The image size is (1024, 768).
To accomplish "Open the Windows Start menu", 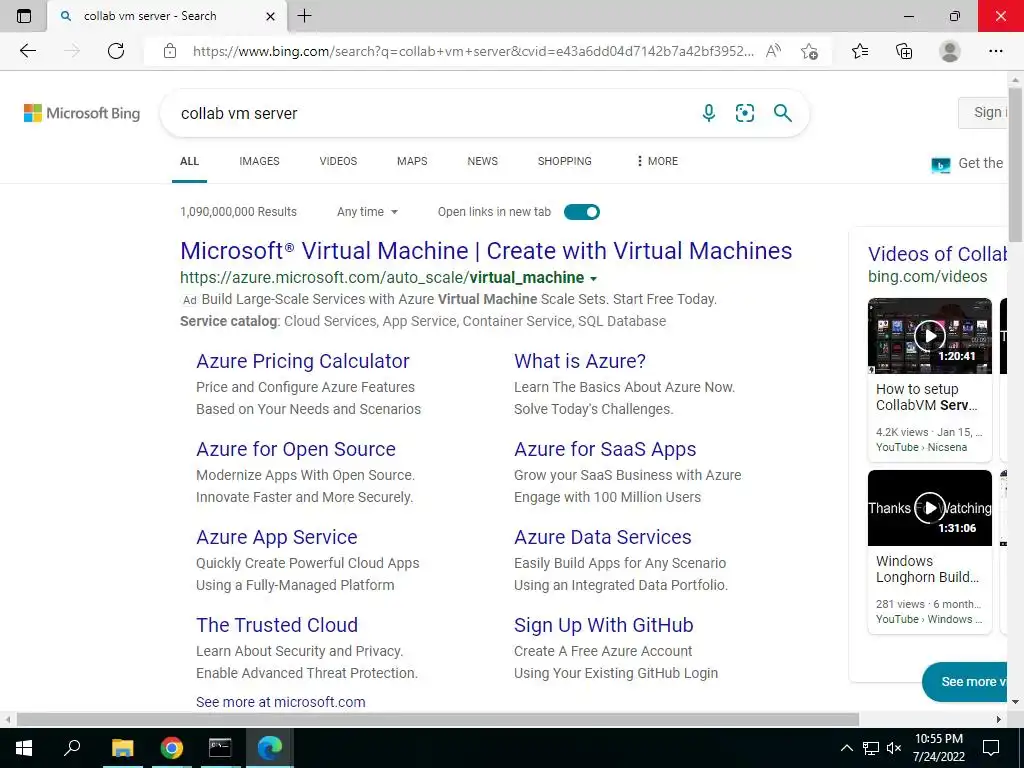I will coord(24,748).
